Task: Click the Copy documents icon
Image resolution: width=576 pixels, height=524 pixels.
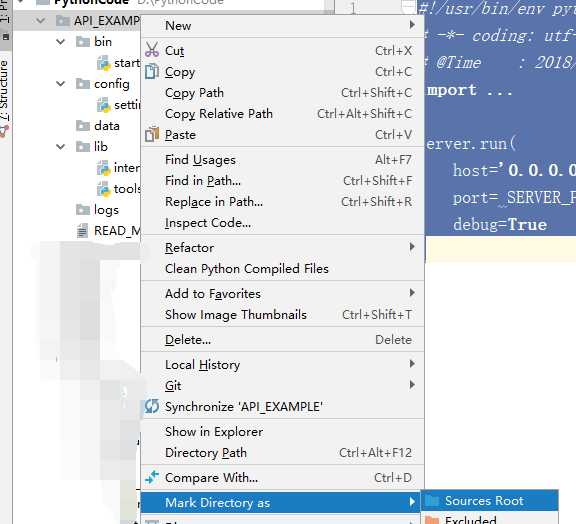Action: pos(152,71)
